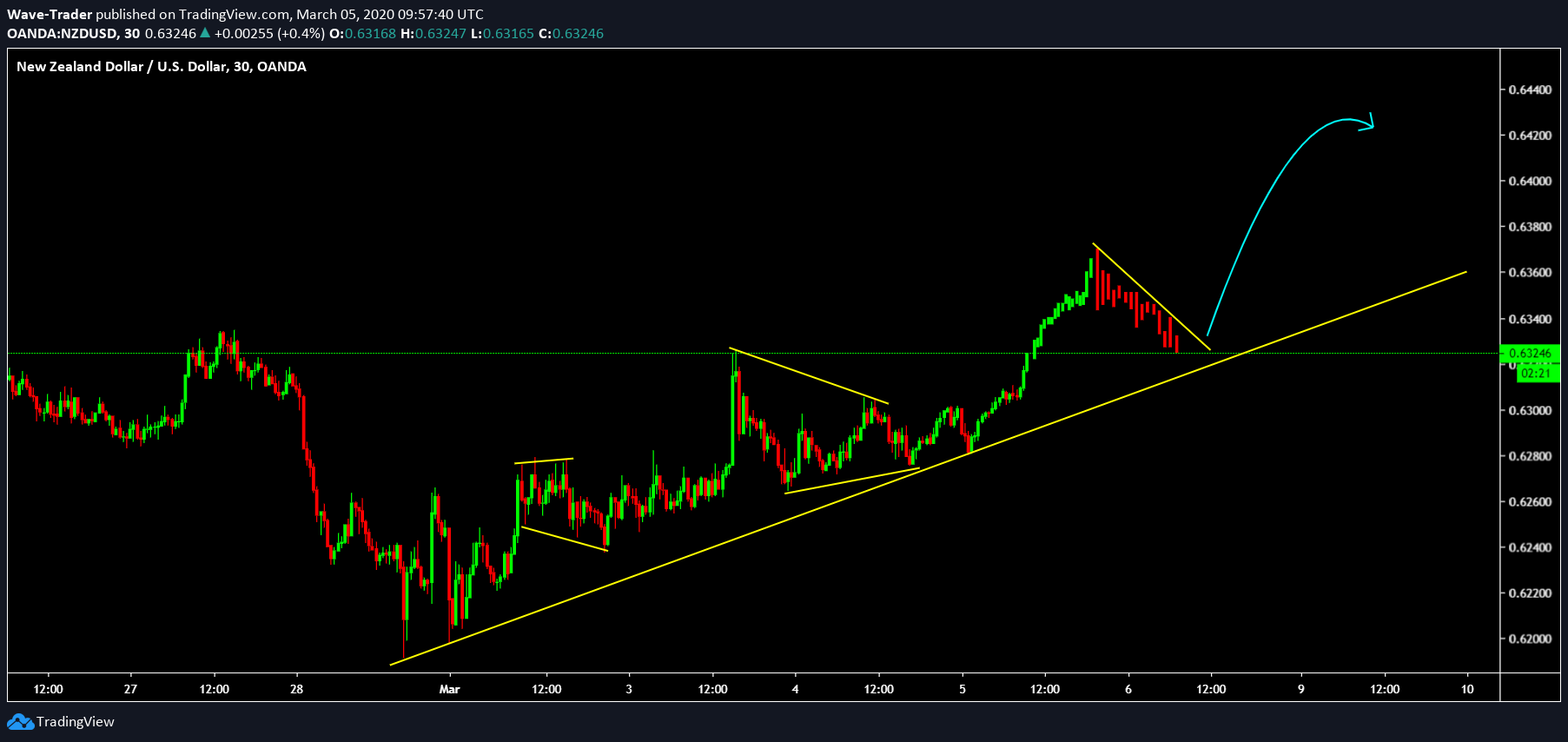Click the '27' date label on time axis

click(x=130, y=689)
